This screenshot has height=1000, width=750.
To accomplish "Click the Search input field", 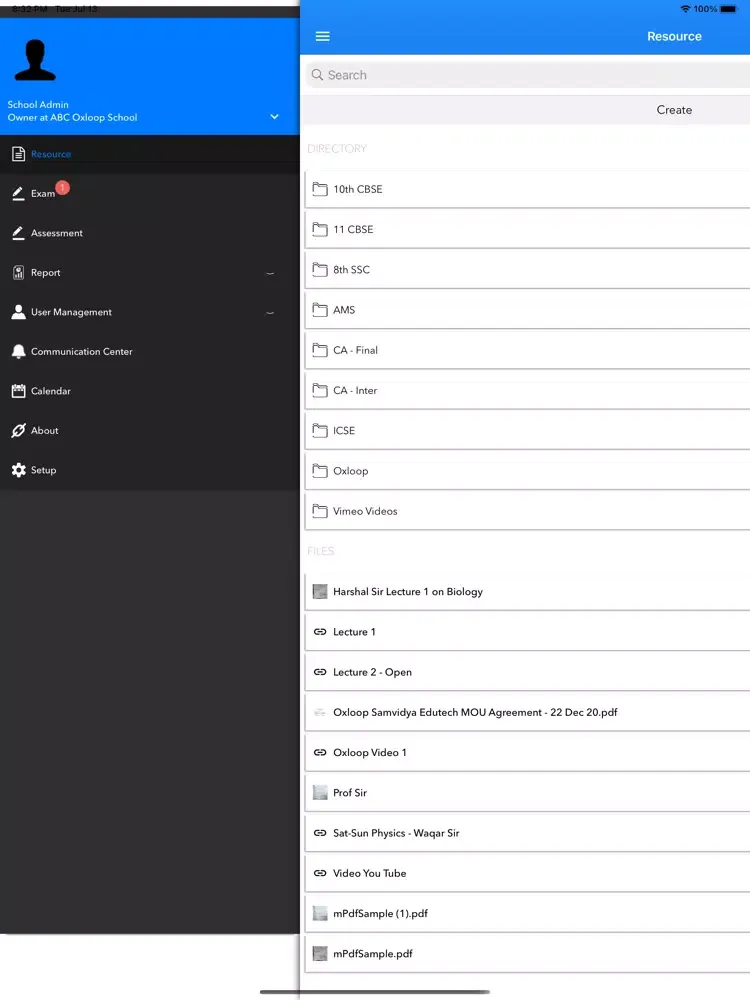I will [x=525, y=75].
